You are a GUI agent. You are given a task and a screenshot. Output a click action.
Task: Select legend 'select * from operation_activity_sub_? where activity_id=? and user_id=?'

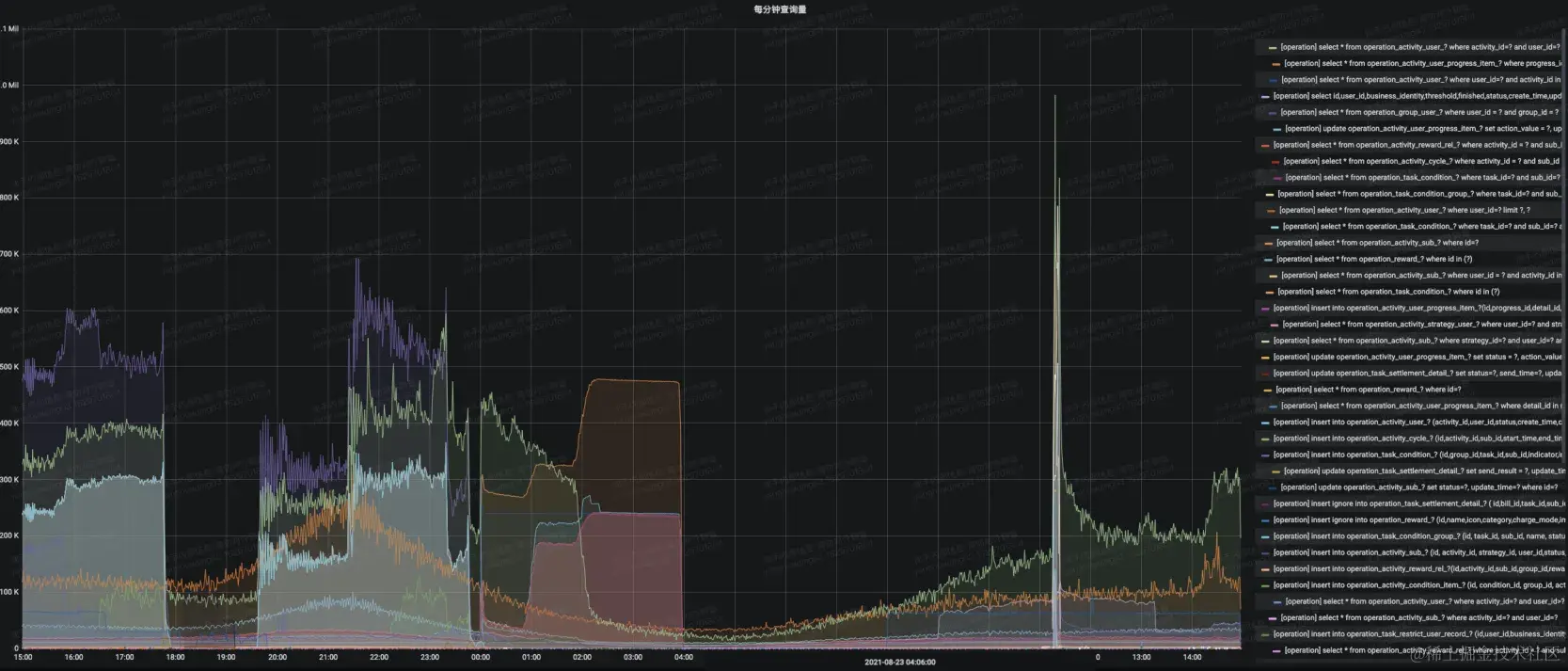[1420, 617]
